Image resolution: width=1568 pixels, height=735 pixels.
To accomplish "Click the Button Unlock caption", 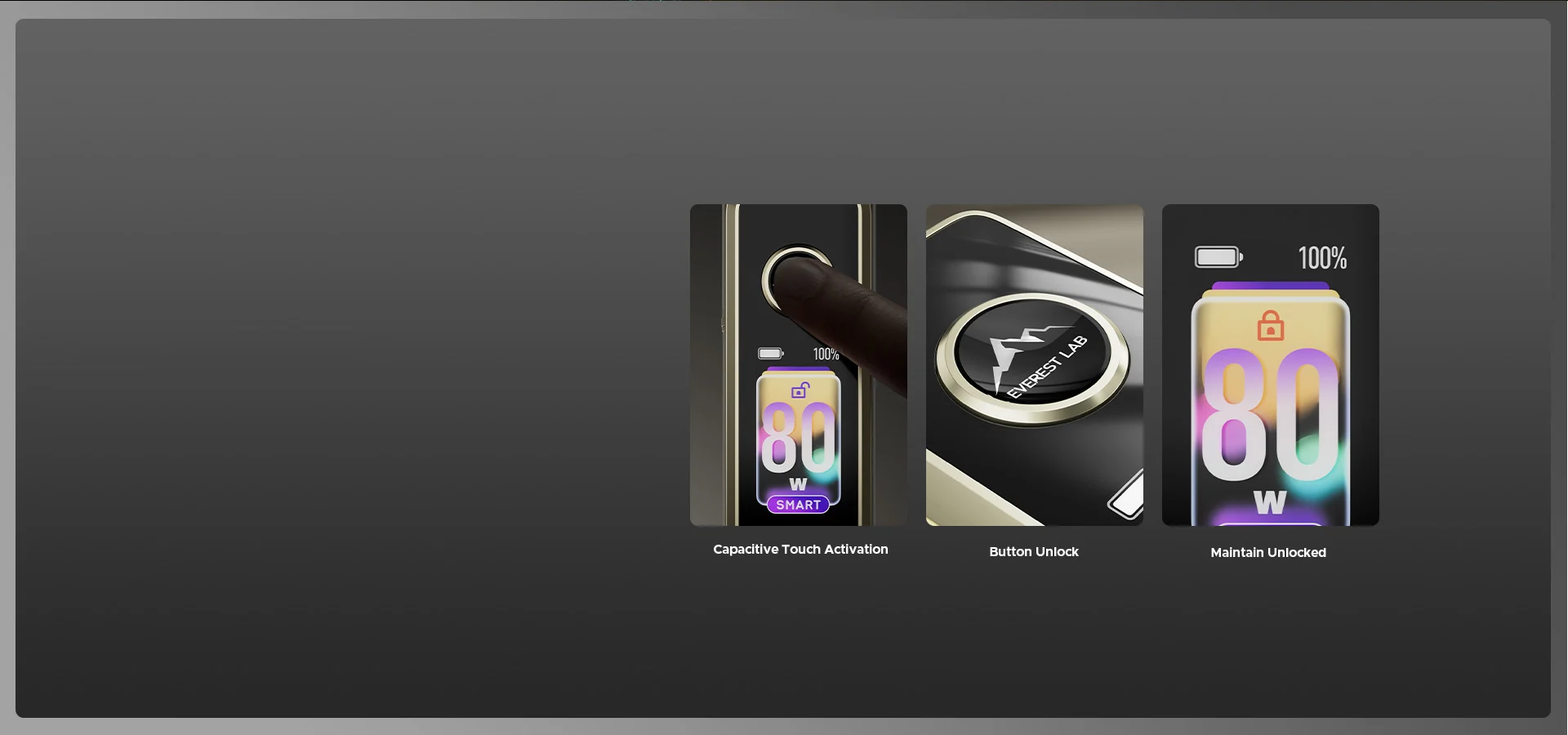I will [x=1034, y=552].
